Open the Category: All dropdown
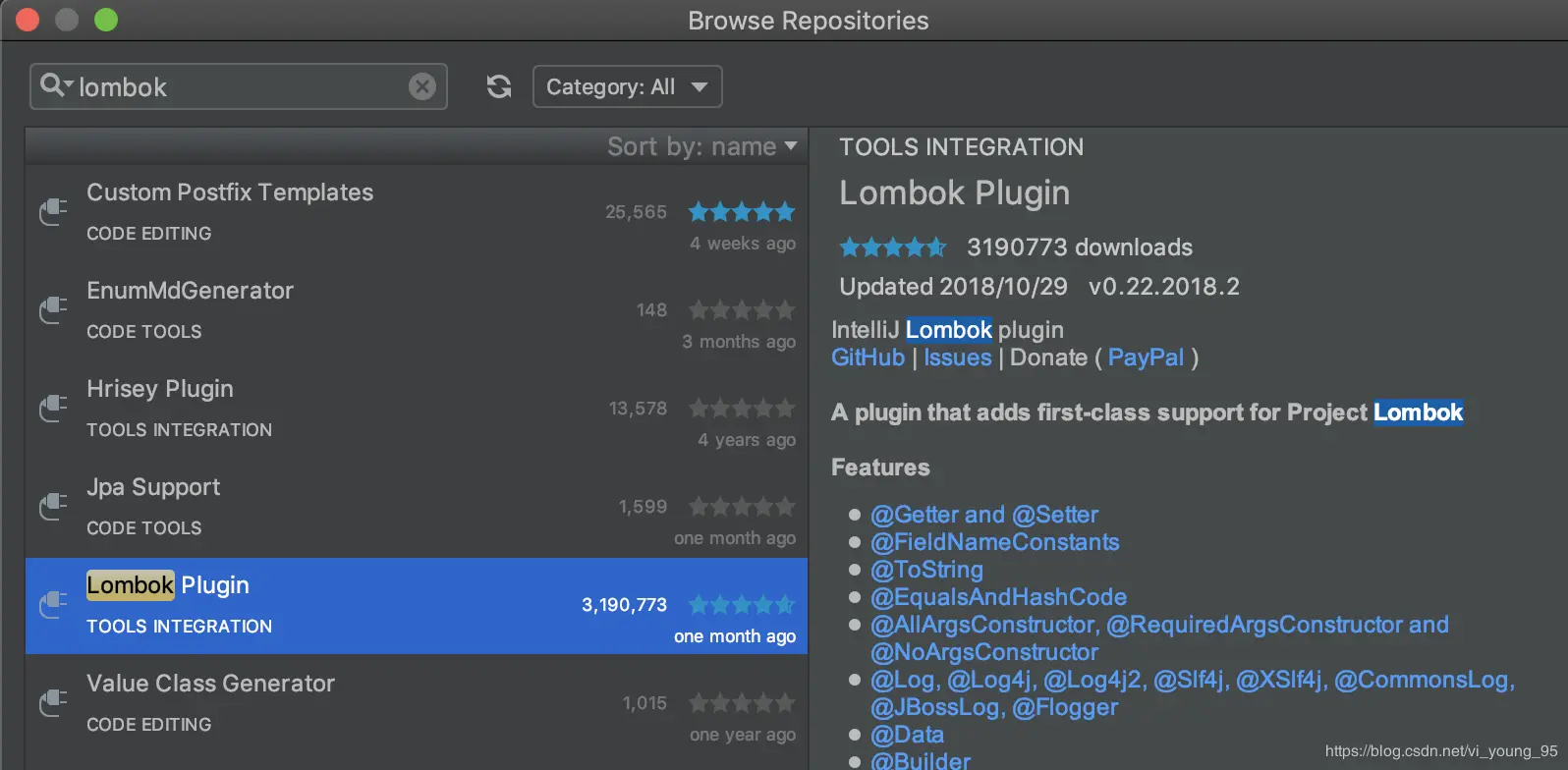1568x770 pixels. click(627, 86)
